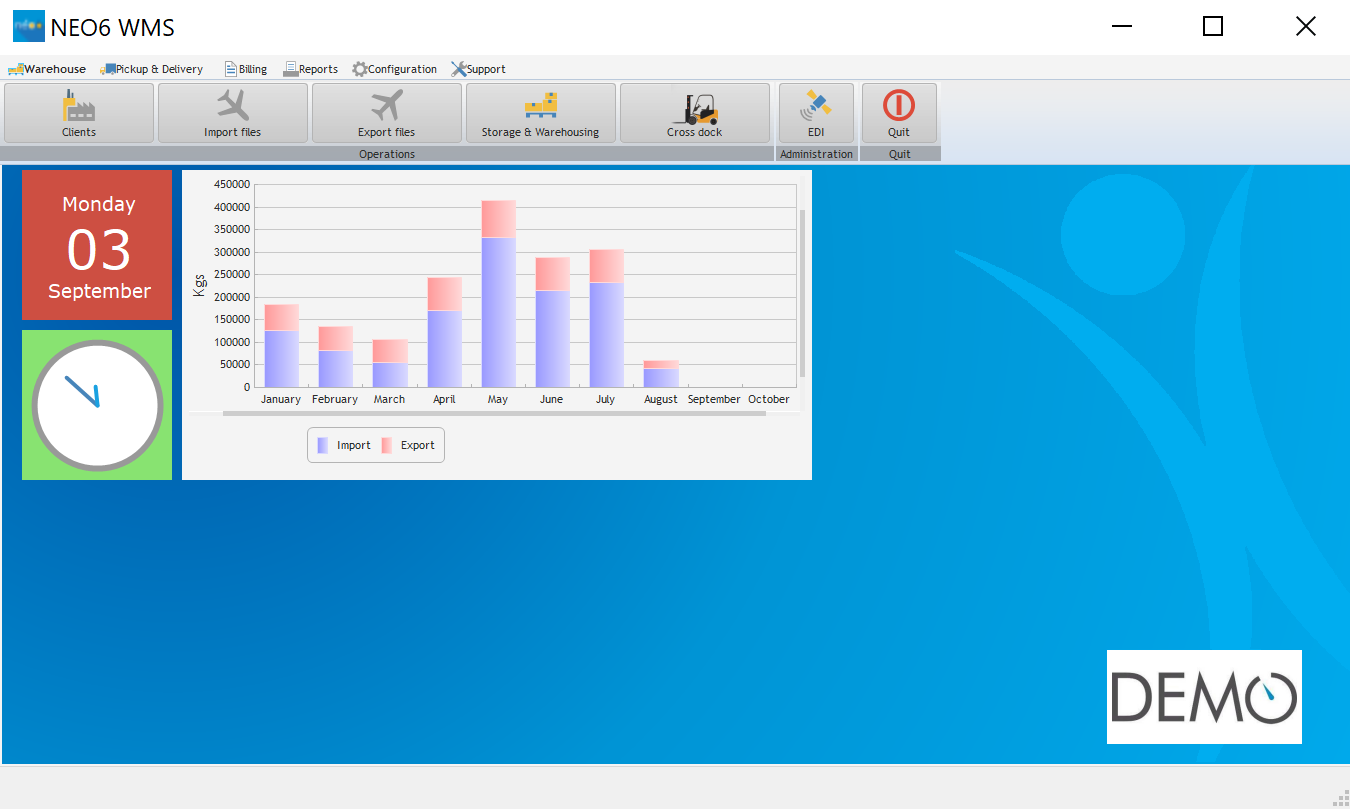Screen dimensions: 1350x809
Task: Click the 'Administration' group label
Action: point(816,154)
